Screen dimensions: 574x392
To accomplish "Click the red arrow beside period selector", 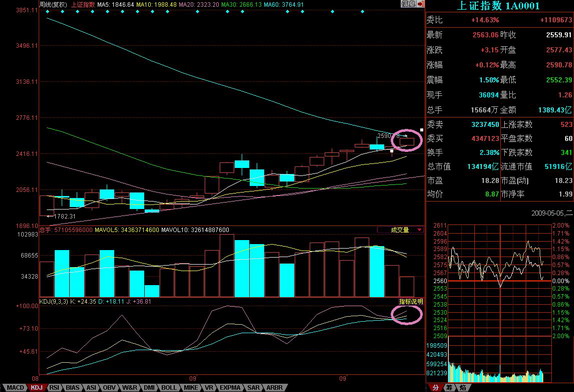I will (421, 4).
